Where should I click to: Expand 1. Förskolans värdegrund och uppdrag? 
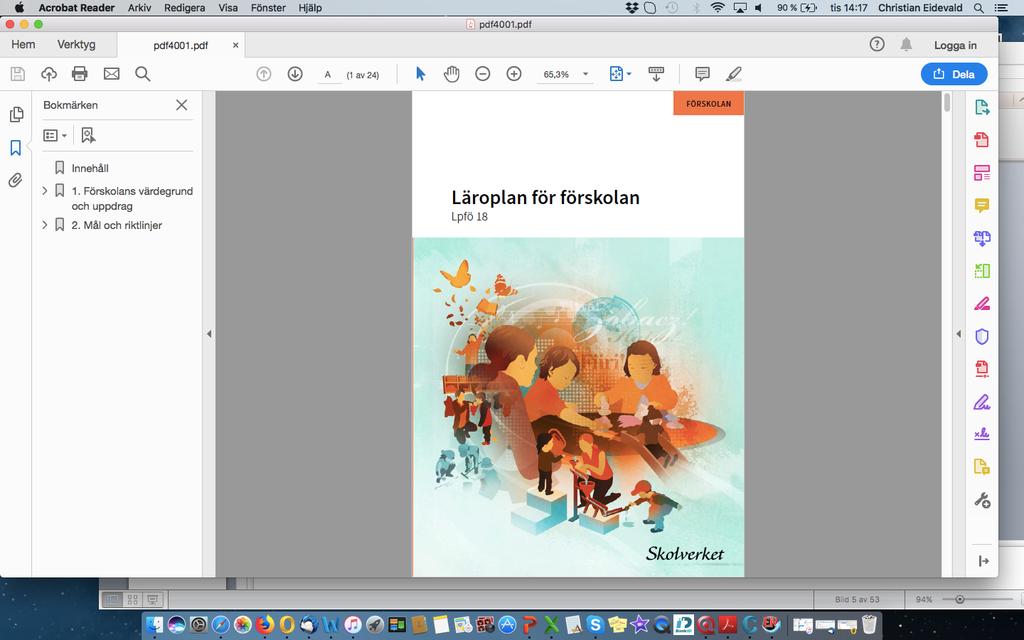tap(44, 191)
